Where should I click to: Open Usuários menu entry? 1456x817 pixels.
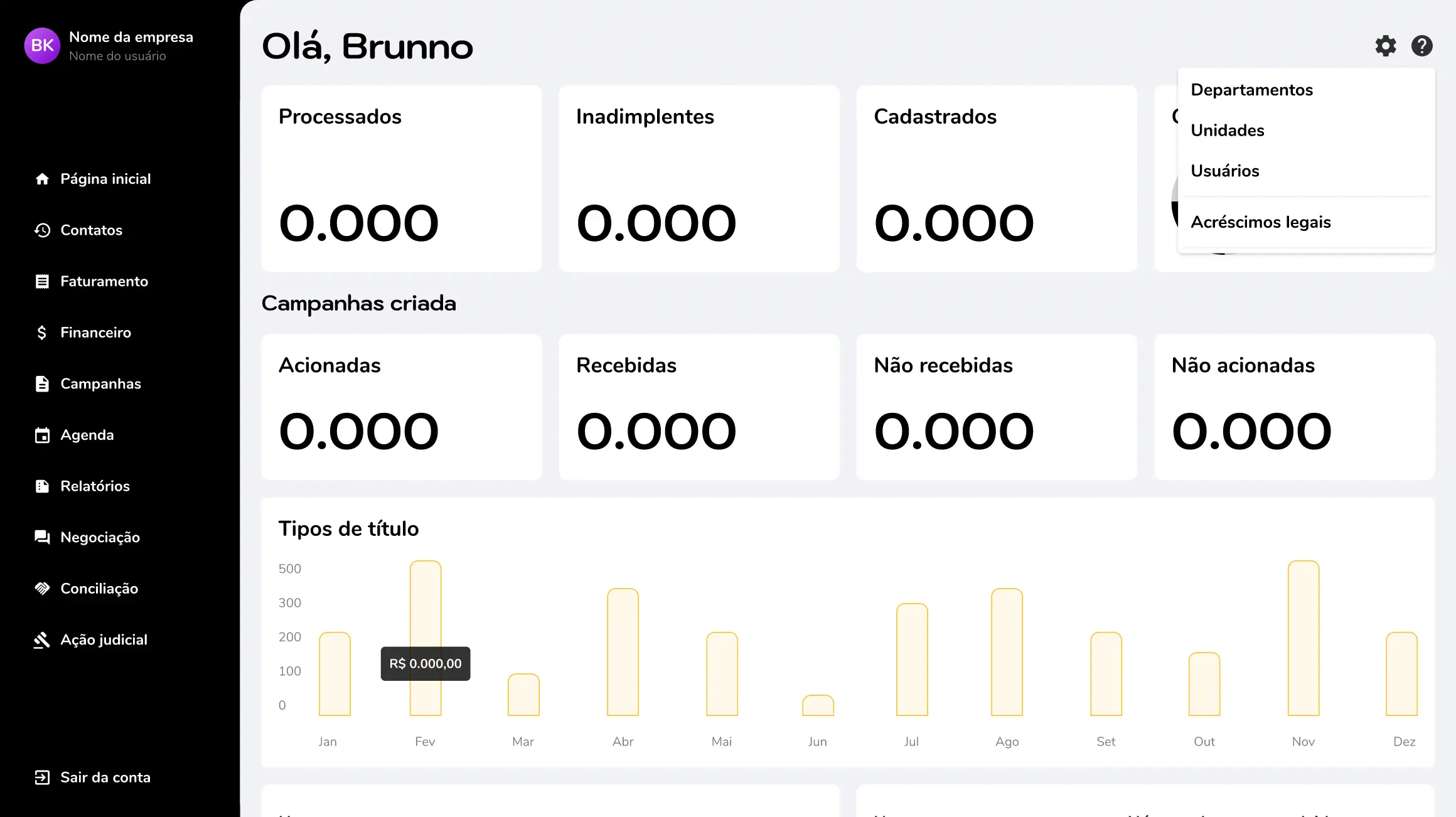point(1224,171)
